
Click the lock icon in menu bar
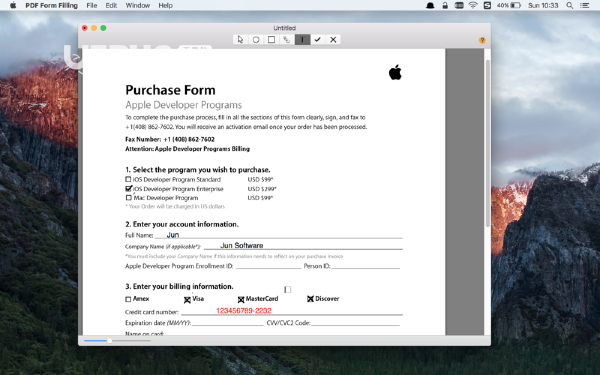(445, 5)
